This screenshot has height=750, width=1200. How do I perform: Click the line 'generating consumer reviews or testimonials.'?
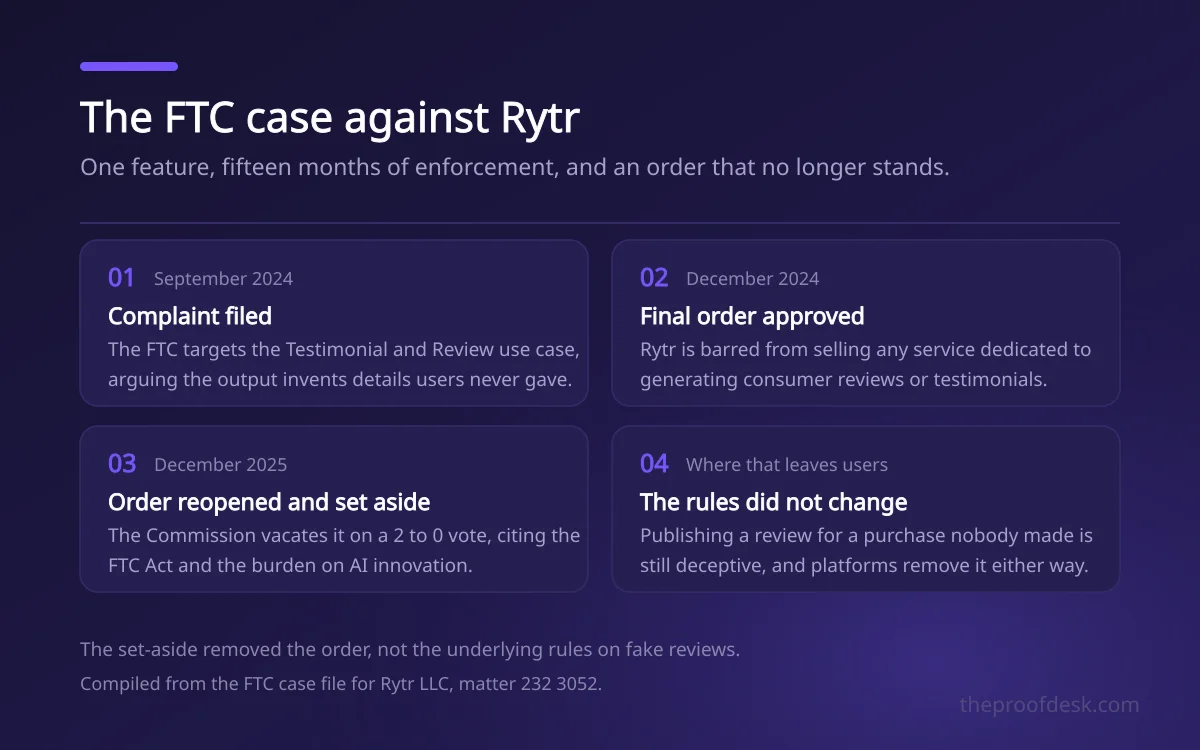coord(843,380)
